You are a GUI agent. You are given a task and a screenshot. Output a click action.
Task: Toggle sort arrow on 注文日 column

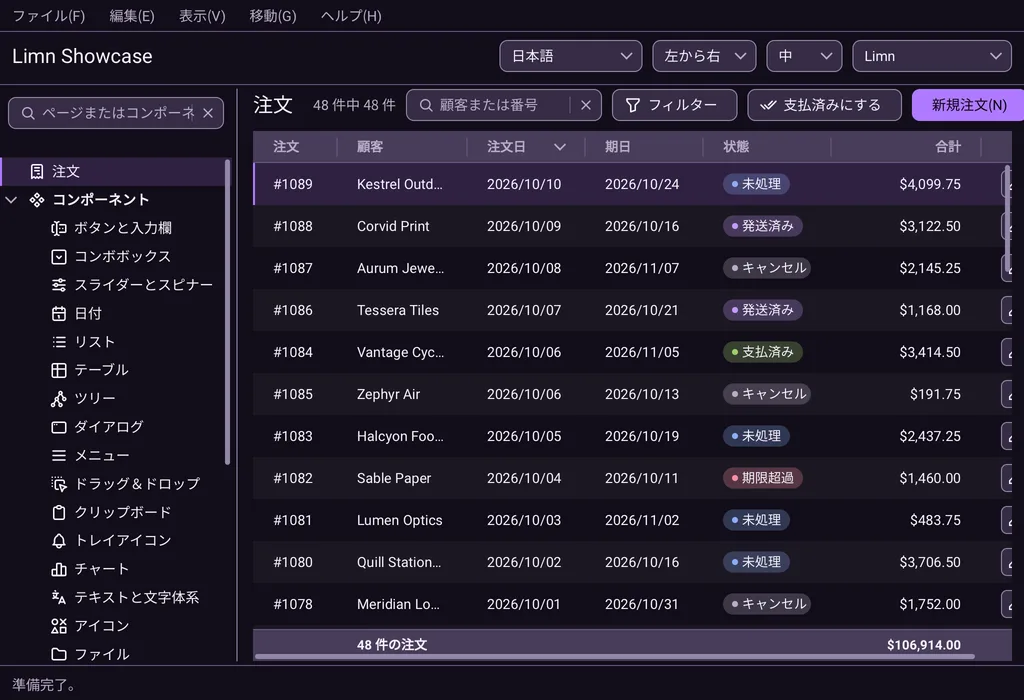click(x=560, y=147)
